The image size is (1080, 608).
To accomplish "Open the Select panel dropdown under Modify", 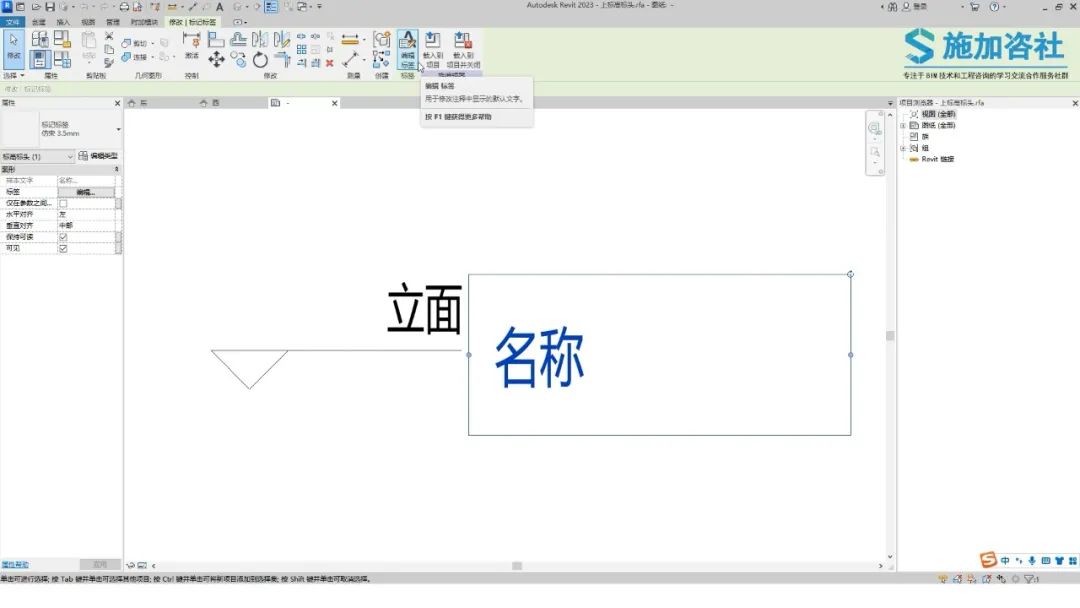I will click(x=14, y=76).
